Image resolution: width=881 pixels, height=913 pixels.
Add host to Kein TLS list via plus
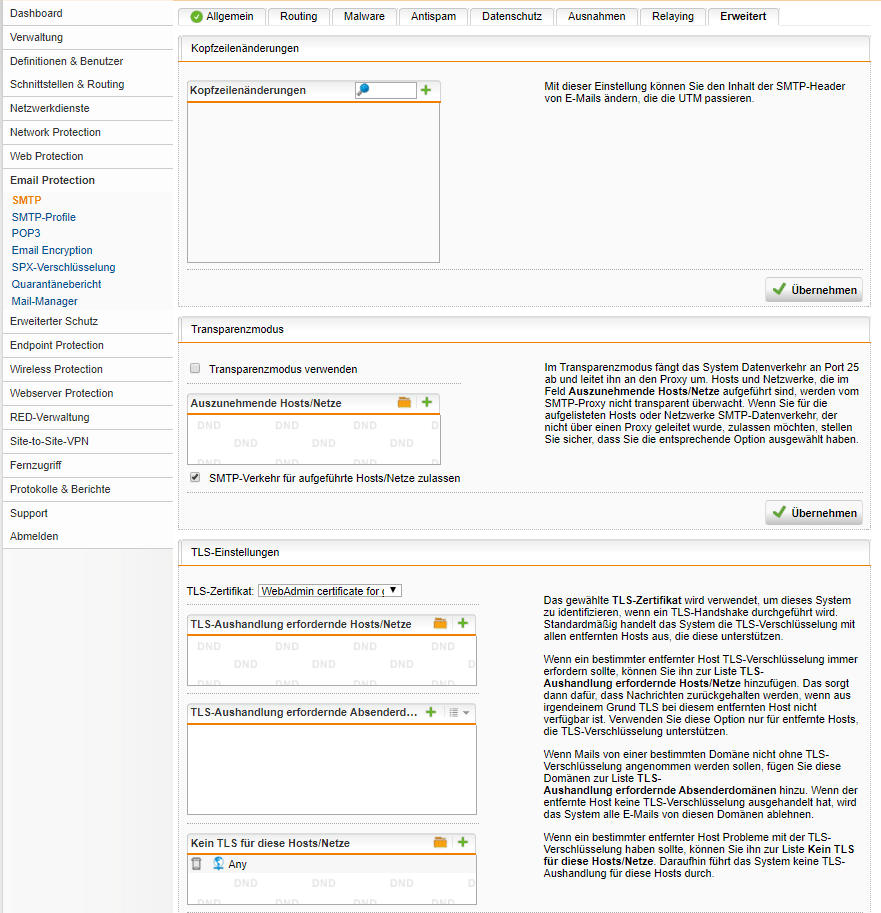(462, 843)
